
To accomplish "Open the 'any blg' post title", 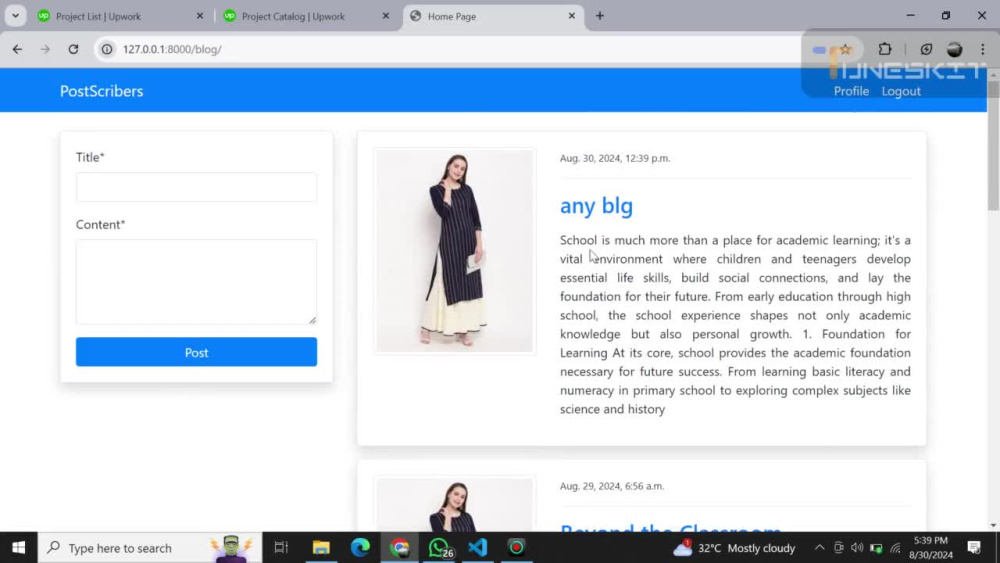I will 596,206.
